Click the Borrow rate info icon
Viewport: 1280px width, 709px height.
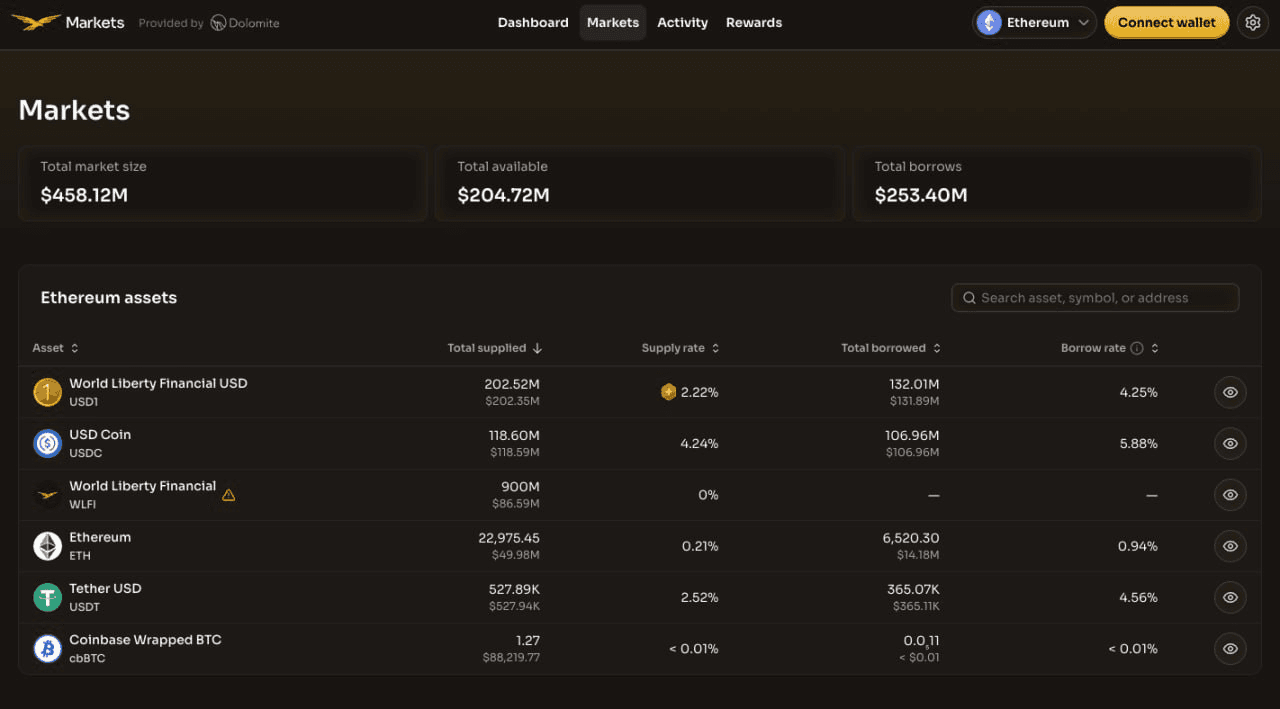pos(1136,348)
